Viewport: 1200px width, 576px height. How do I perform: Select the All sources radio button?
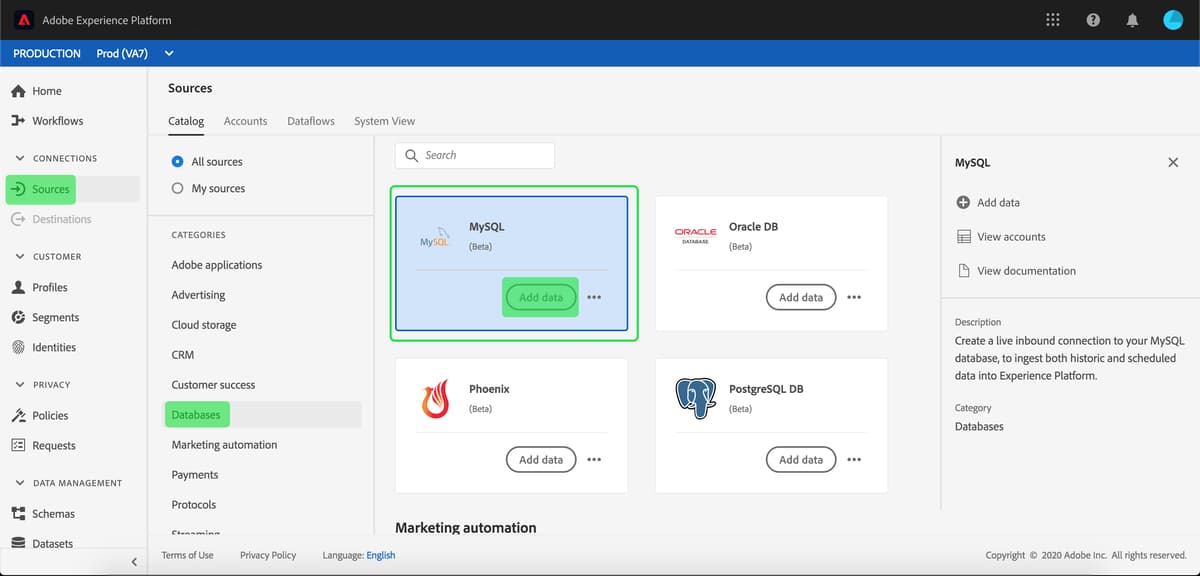click(x=178, y=161)
